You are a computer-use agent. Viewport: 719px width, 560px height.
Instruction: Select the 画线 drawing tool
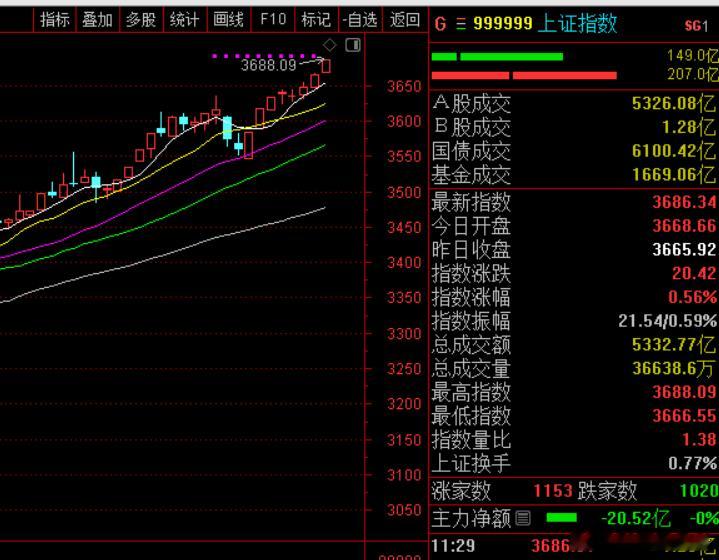[x=228, y=20]
